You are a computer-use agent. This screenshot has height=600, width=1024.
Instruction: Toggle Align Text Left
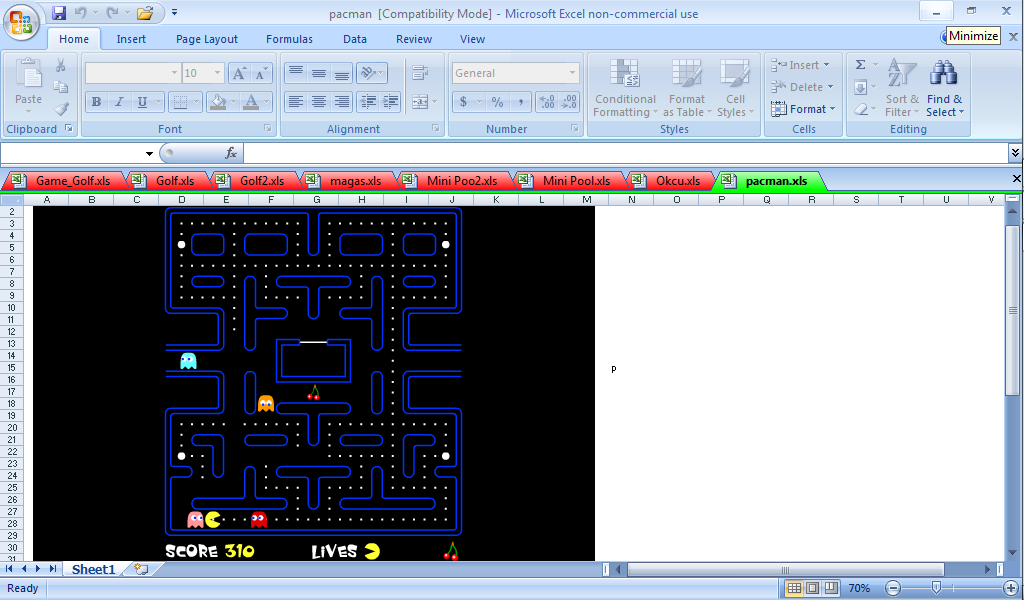(x=296, y=101)
